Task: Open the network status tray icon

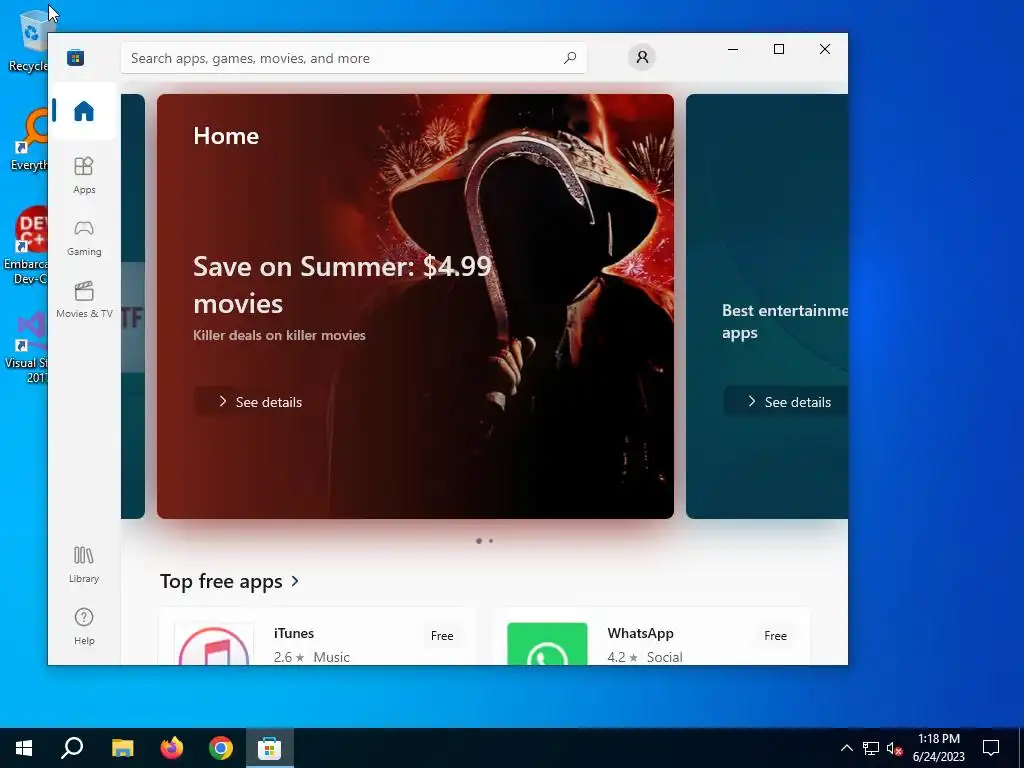Action: 871,748
